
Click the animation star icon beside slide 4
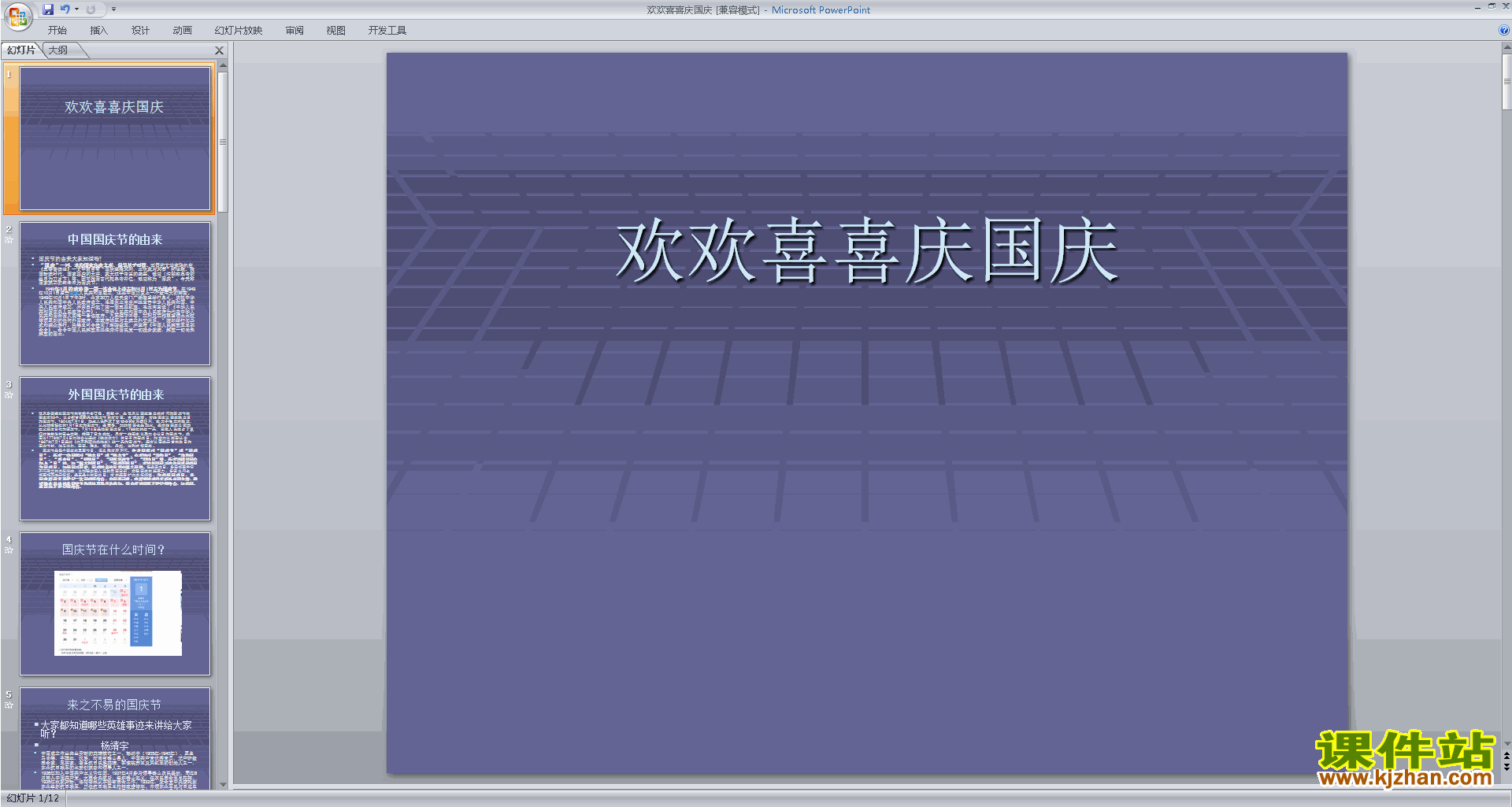[9, 550]
